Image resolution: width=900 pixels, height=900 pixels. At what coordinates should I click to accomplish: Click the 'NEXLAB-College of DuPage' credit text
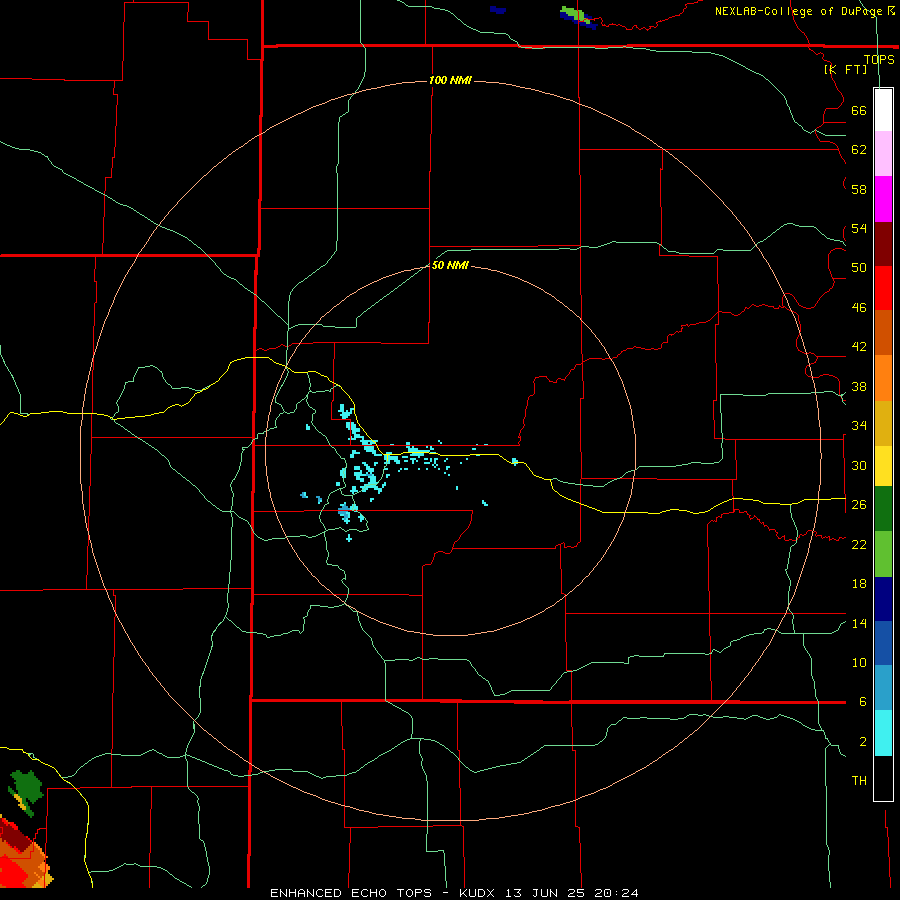click(800, 11)
